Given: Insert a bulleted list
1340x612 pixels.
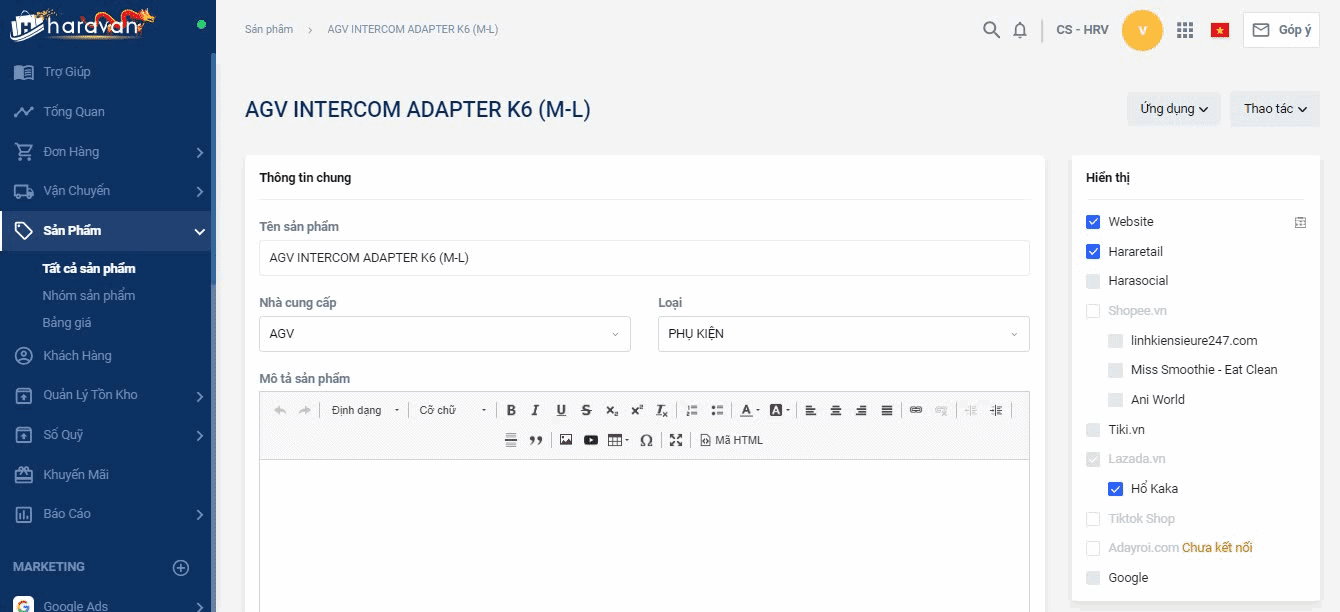Looking at the screenshot, I should (x=717, y=410).
